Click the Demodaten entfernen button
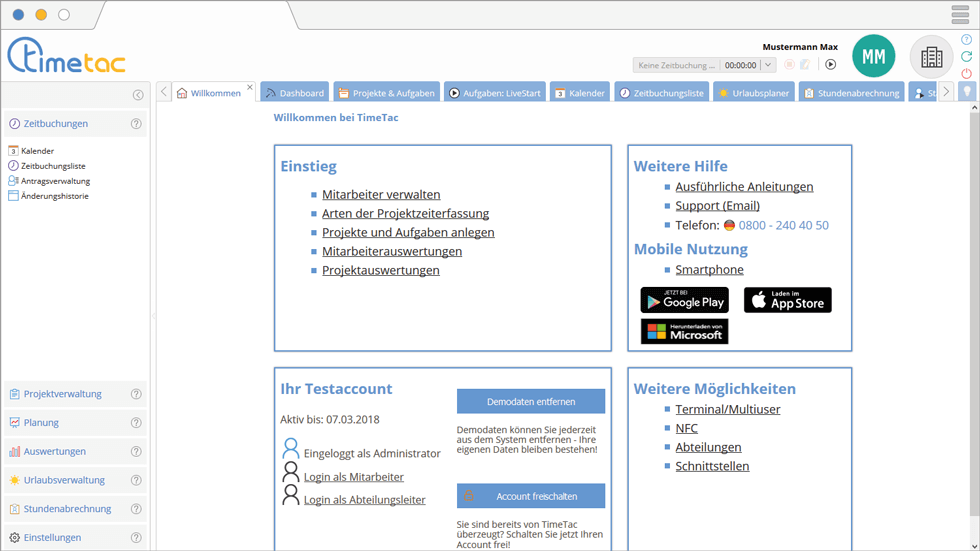Image resolution: width=980 pixels, height=551 pixels. (530, 401)
